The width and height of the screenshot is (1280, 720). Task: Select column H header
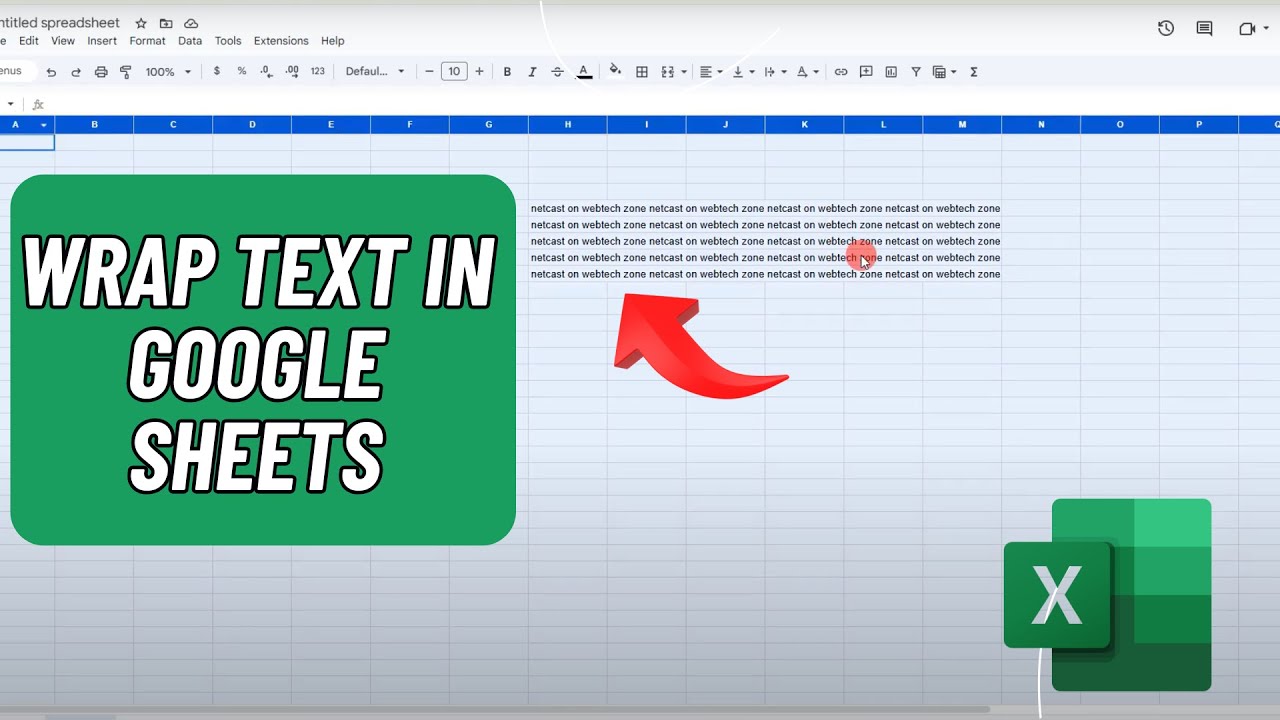point(568,125)
